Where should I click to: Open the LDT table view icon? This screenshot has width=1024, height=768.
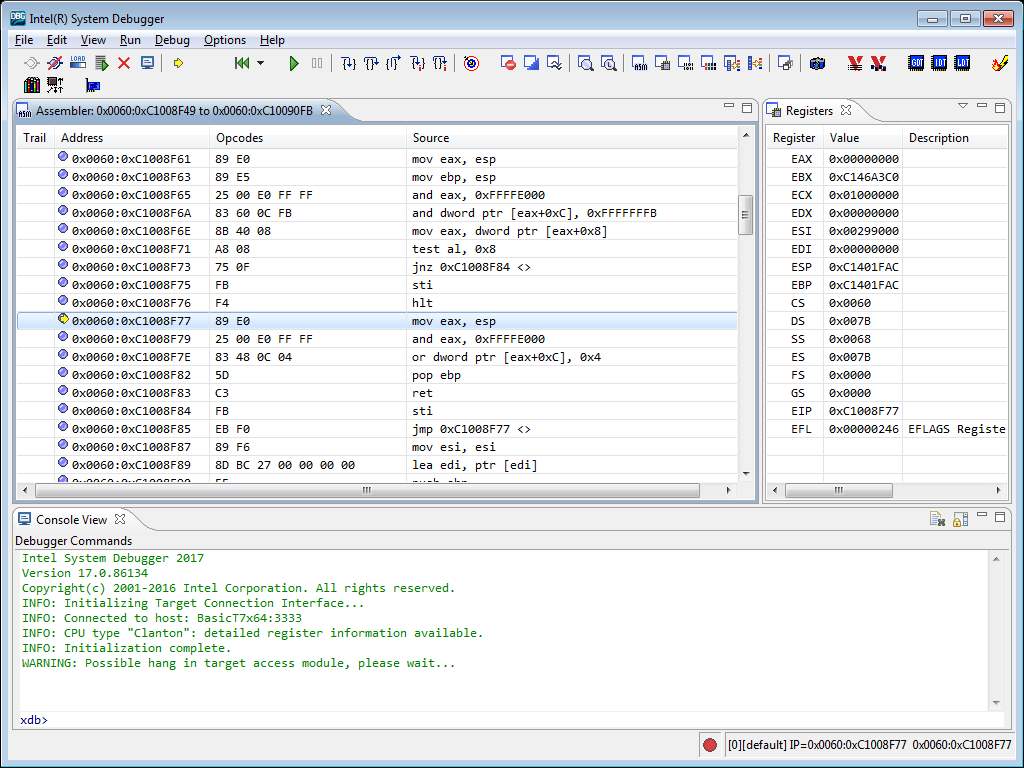(962, 63)
